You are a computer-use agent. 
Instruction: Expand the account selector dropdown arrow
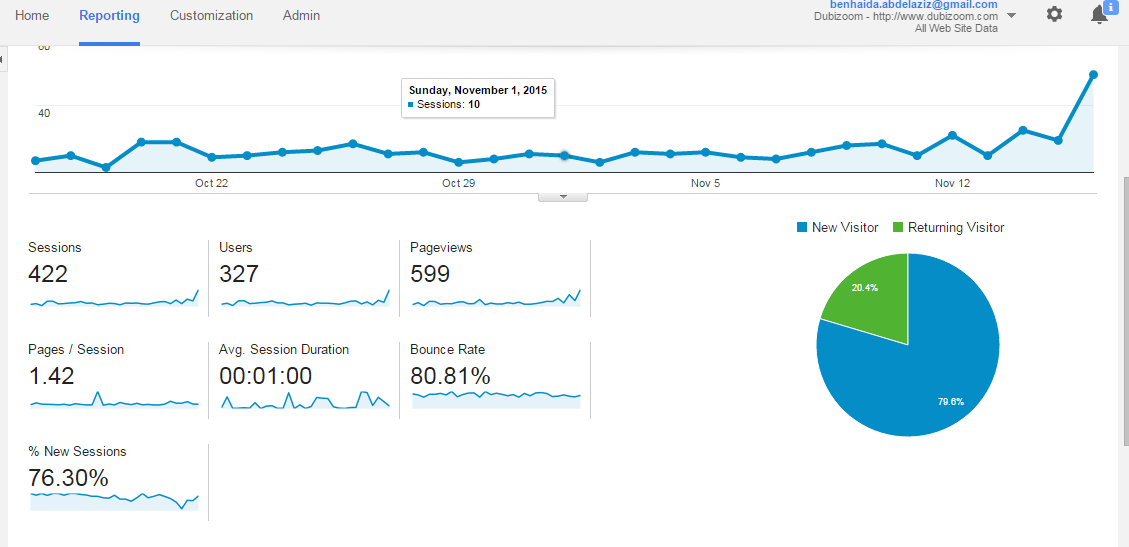tap(1011, 16)
